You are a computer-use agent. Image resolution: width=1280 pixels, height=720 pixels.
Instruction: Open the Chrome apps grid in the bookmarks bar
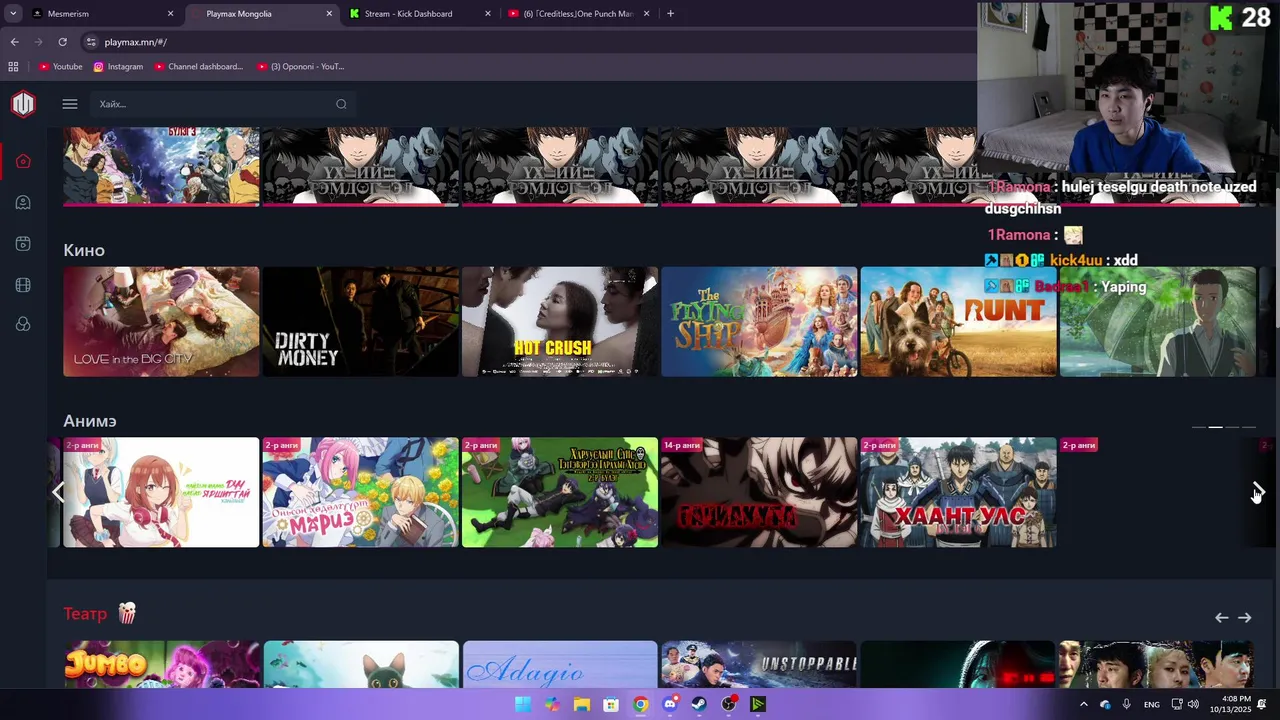pos(13,67)
